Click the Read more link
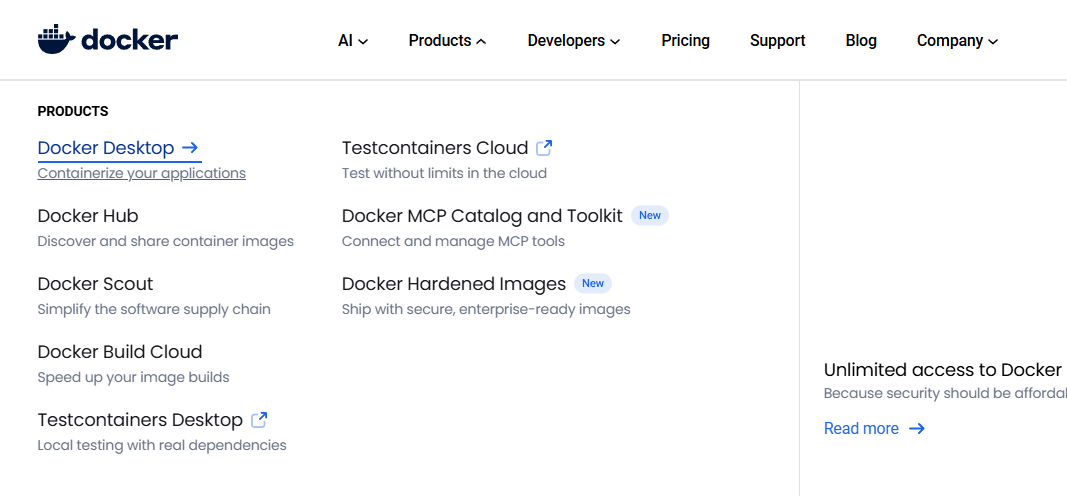 tap(861, 429)
